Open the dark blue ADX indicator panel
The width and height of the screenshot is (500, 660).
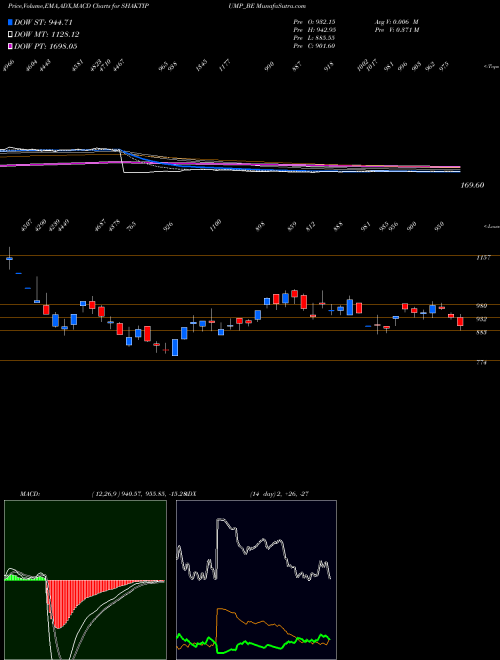[x=256, y=580]
